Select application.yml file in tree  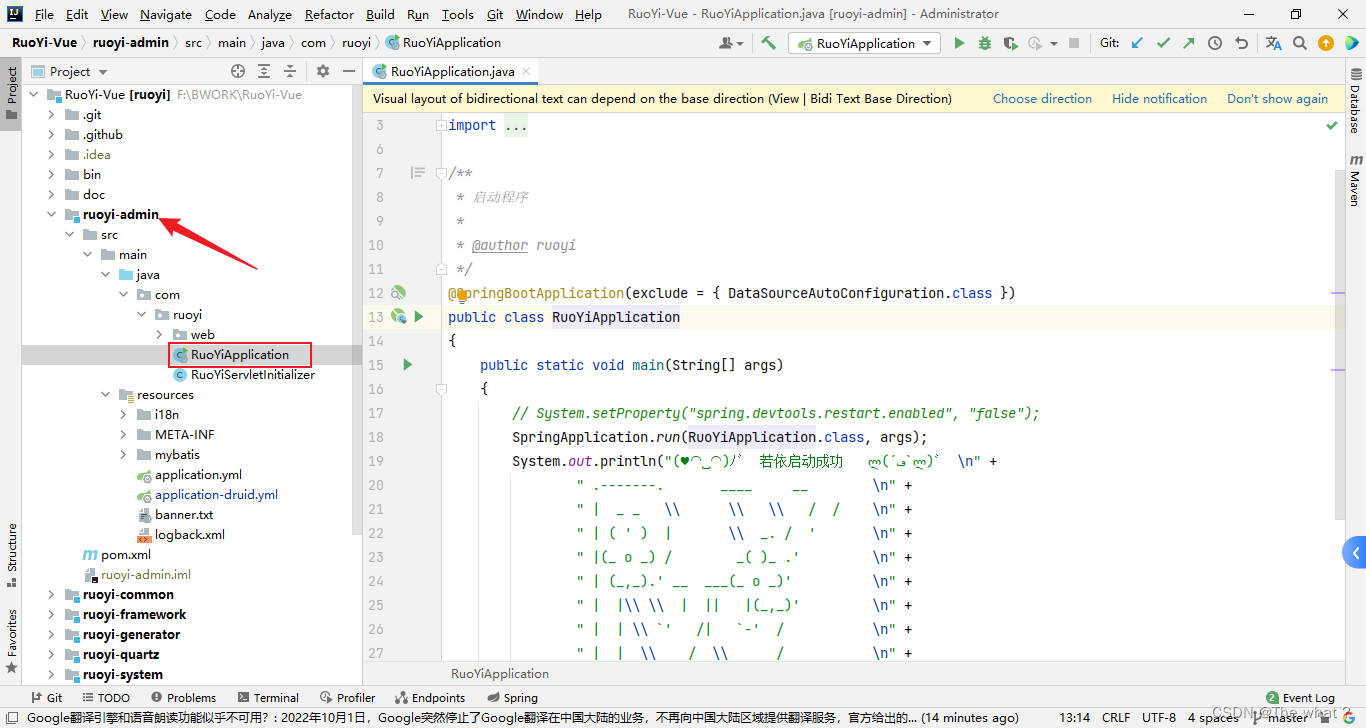tap(198, 475)
